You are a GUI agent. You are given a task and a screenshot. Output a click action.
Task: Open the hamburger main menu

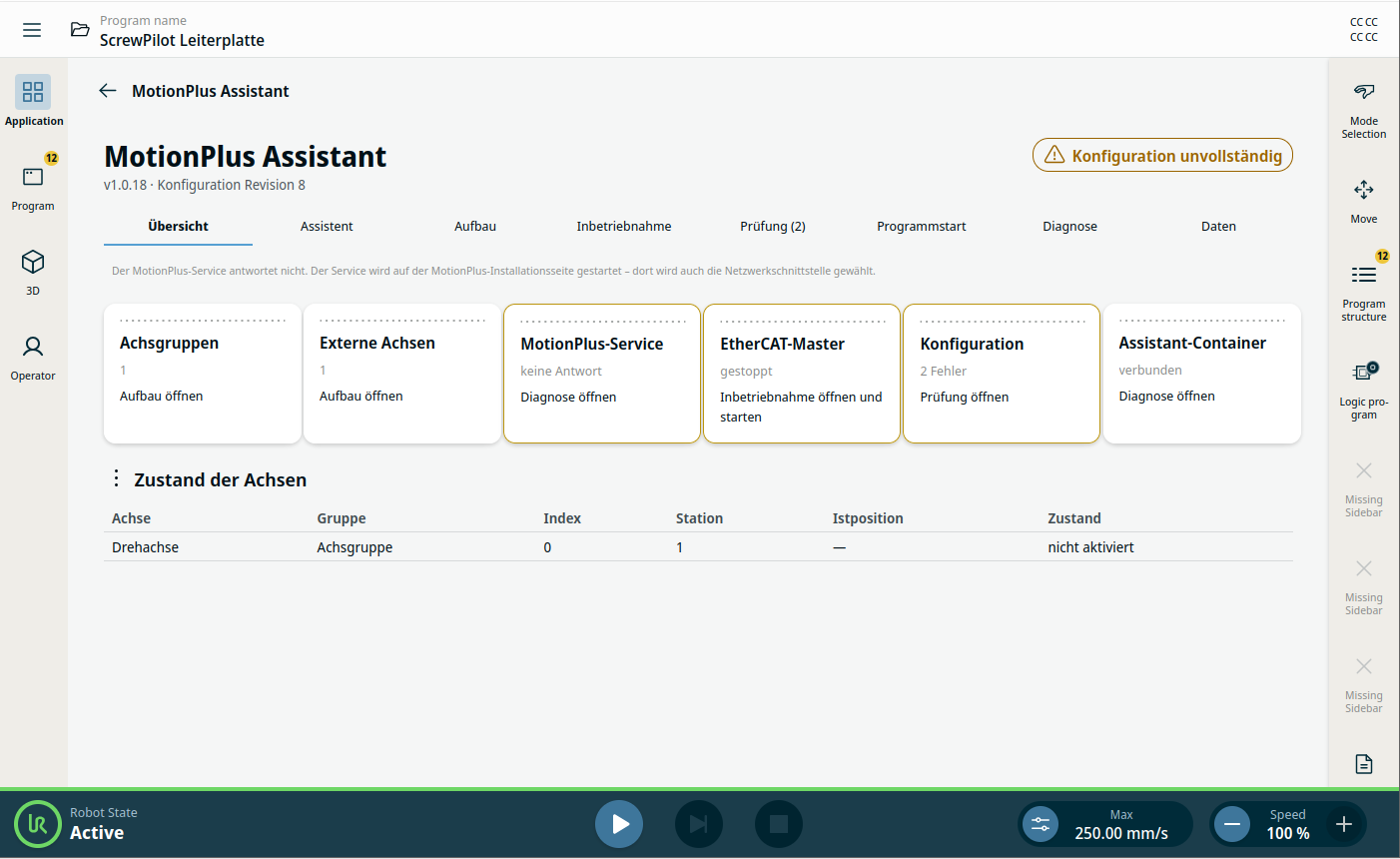(32, 30)
